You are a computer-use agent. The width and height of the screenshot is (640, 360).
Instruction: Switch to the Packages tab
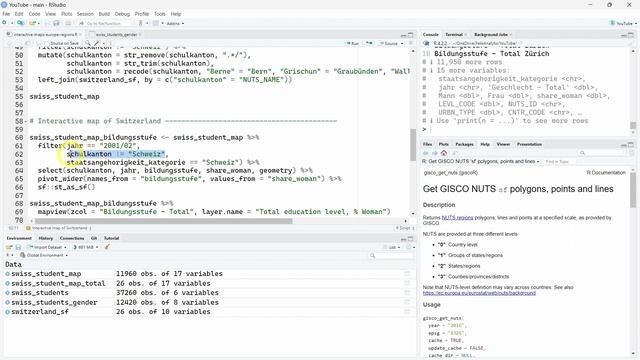[464, 144]
